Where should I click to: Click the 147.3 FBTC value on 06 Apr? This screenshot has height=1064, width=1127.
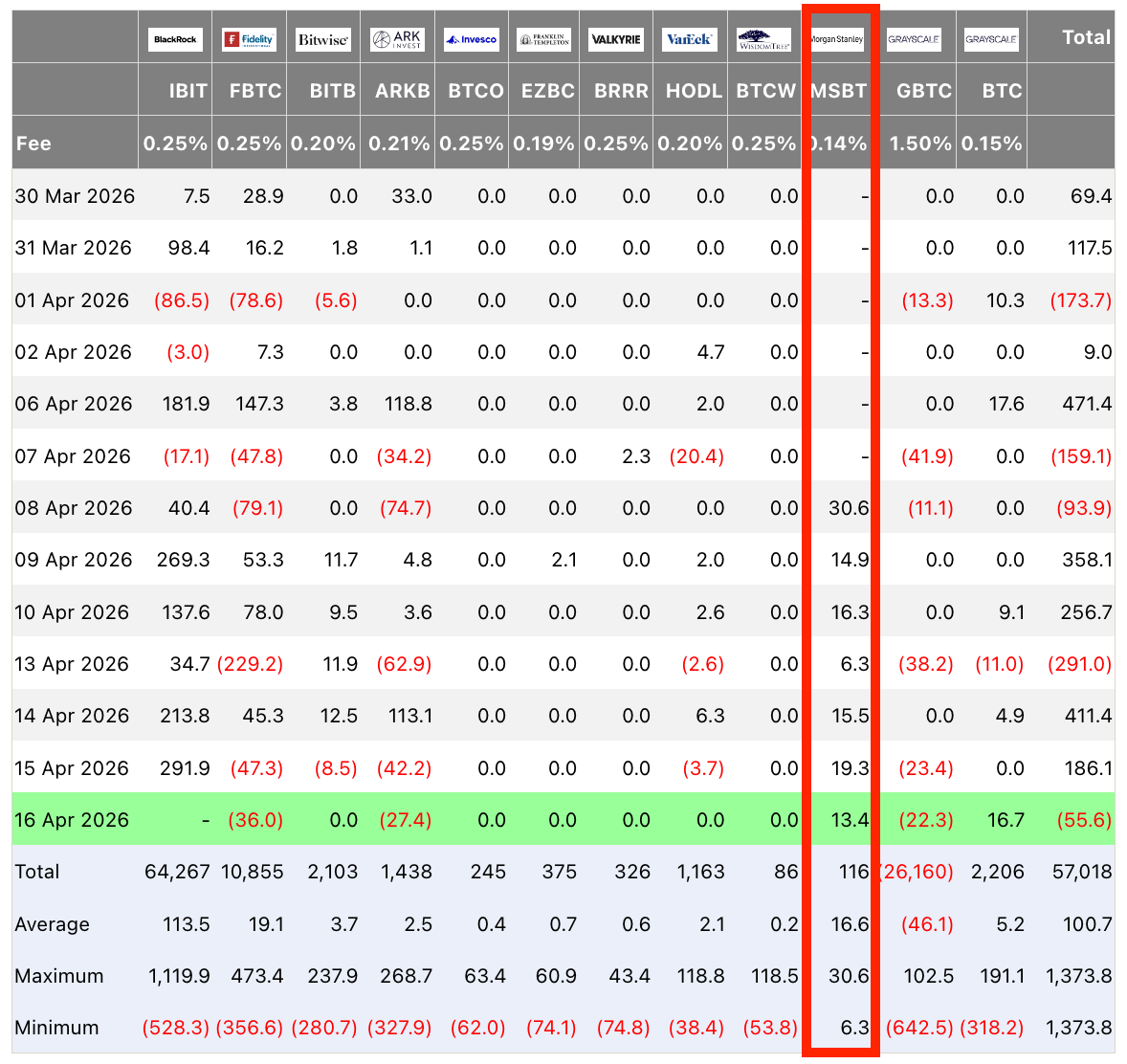coord(259,404)
